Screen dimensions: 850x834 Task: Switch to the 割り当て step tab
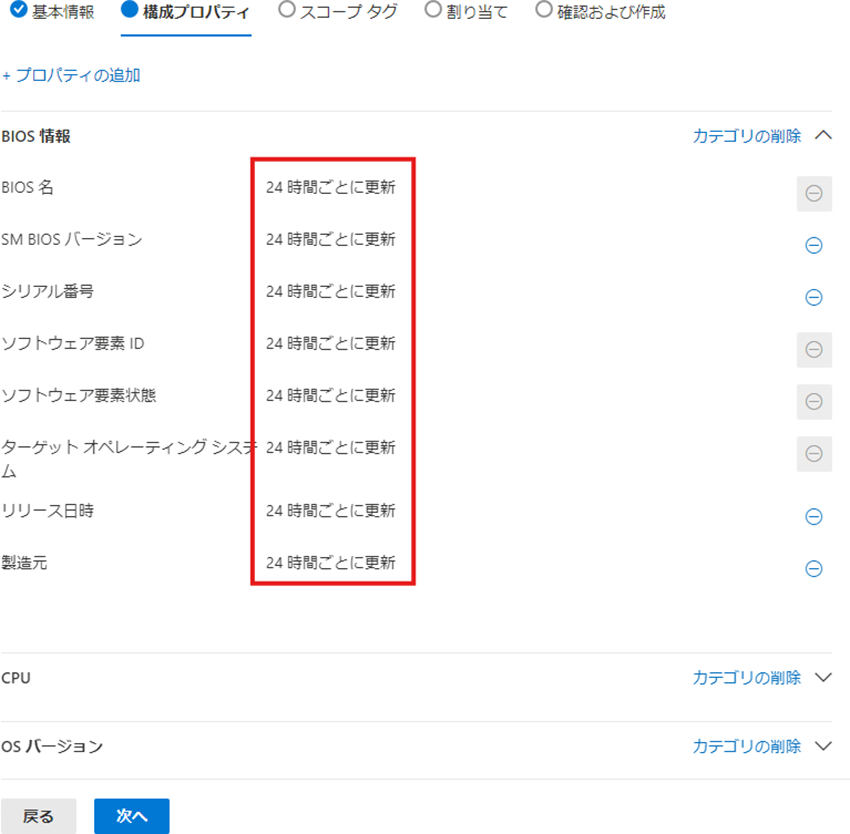(x=467, y=11)
